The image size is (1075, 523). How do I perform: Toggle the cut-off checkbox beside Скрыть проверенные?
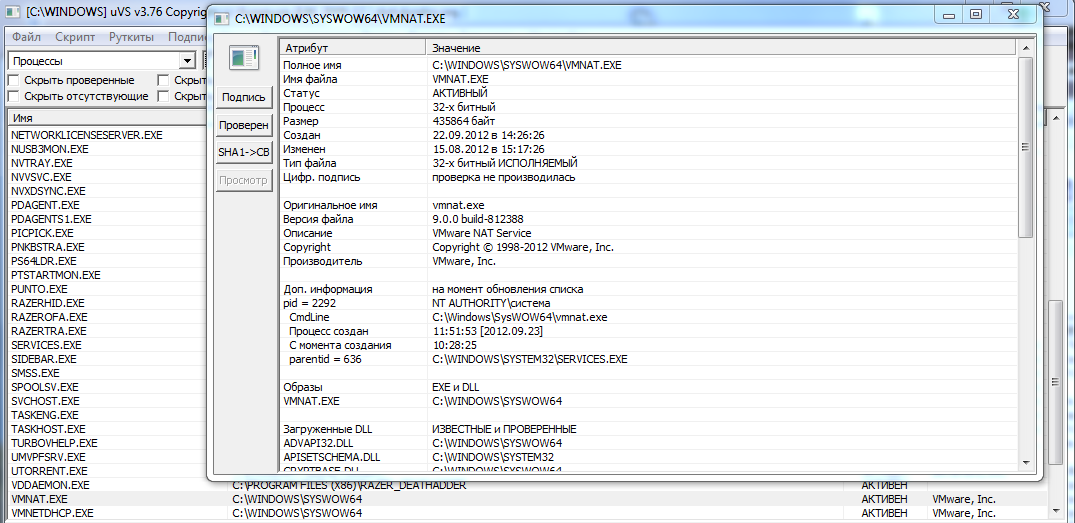point(162,80)
